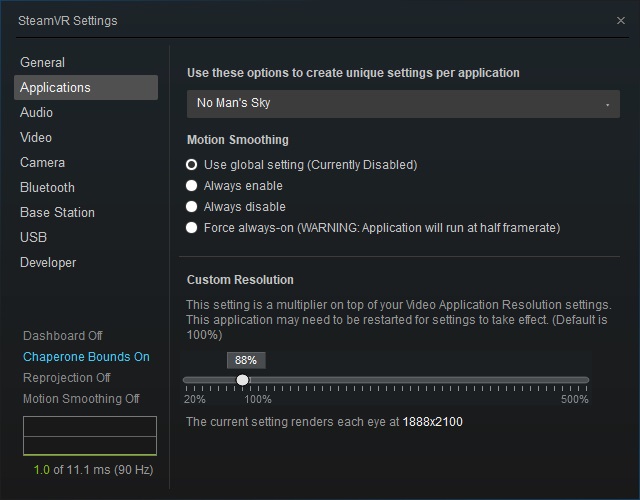Open the USB settings tab
This screenshot has width=640, height=500.
coord(33,237)
